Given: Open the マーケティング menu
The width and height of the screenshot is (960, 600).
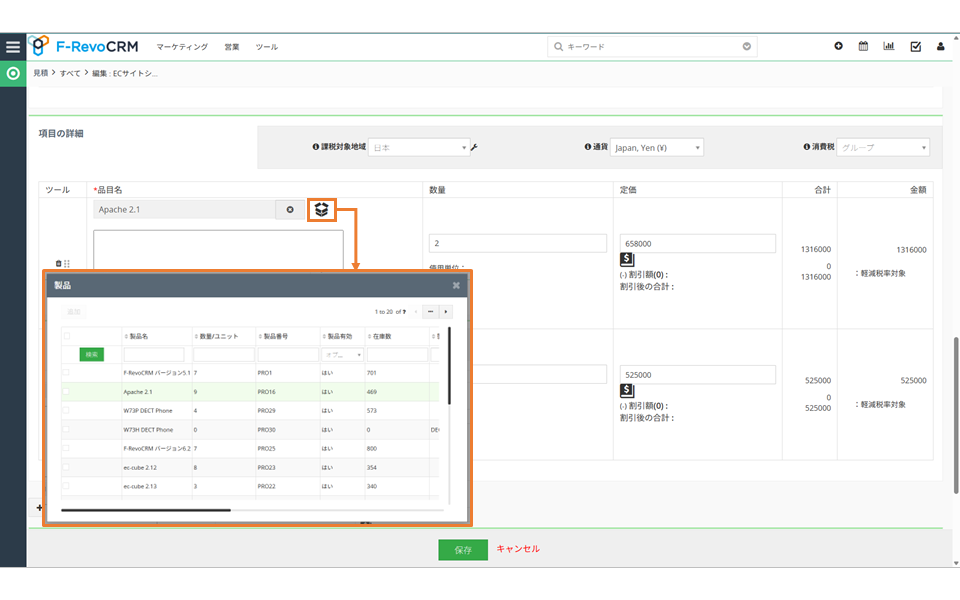Looking at the screenshot, I should (182, 47).
